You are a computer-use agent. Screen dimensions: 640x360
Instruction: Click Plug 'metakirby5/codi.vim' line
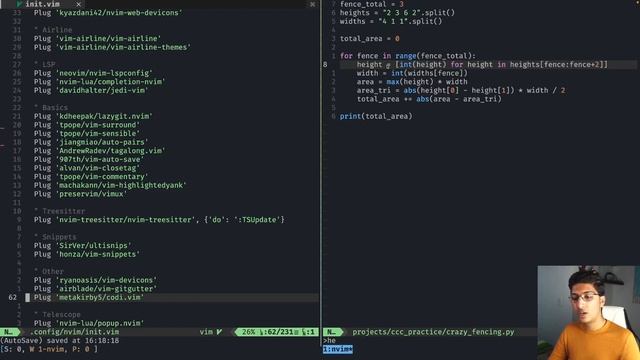tap(89, 297)
